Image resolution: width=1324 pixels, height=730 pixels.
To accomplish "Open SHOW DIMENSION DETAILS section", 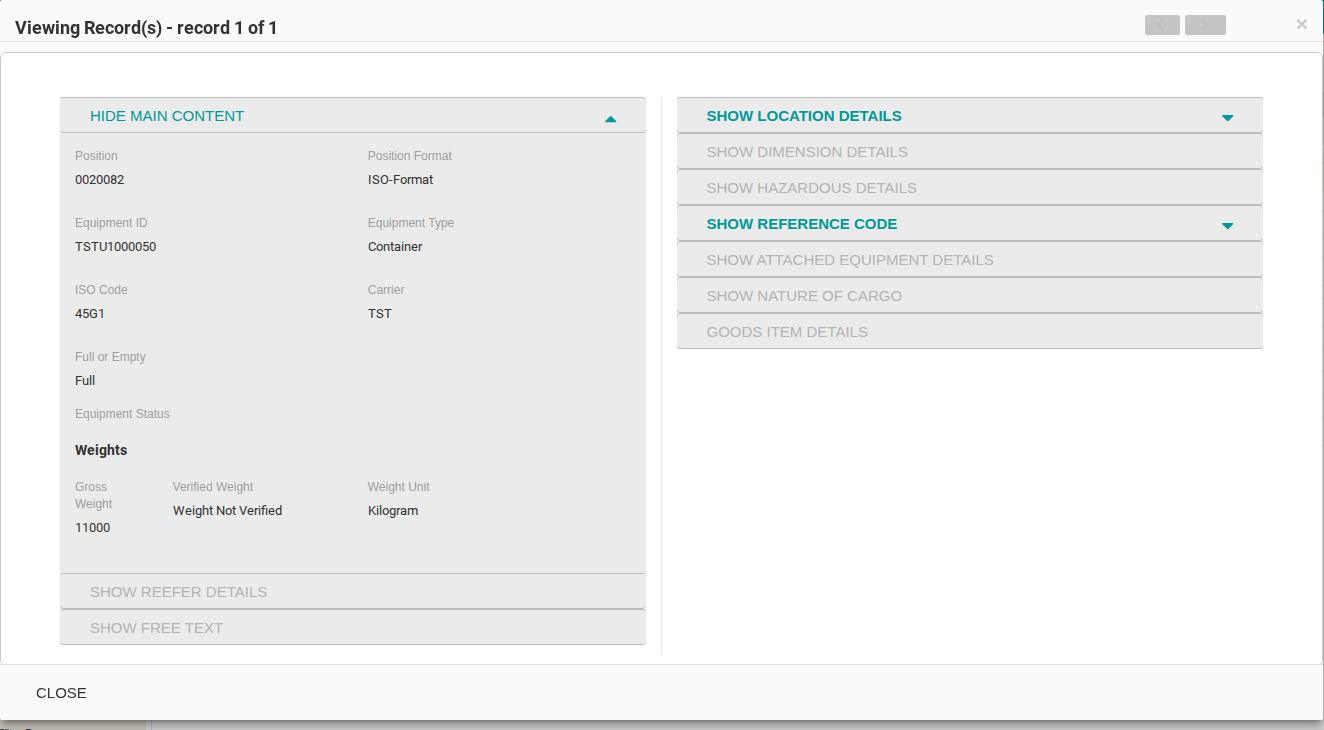I will pyautogui.click(x=969, y=152).
